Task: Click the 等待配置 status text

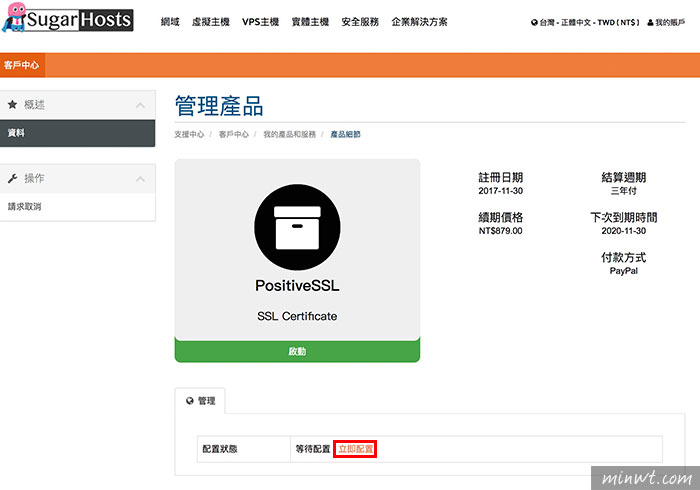Action: click(x=312, y=449)
